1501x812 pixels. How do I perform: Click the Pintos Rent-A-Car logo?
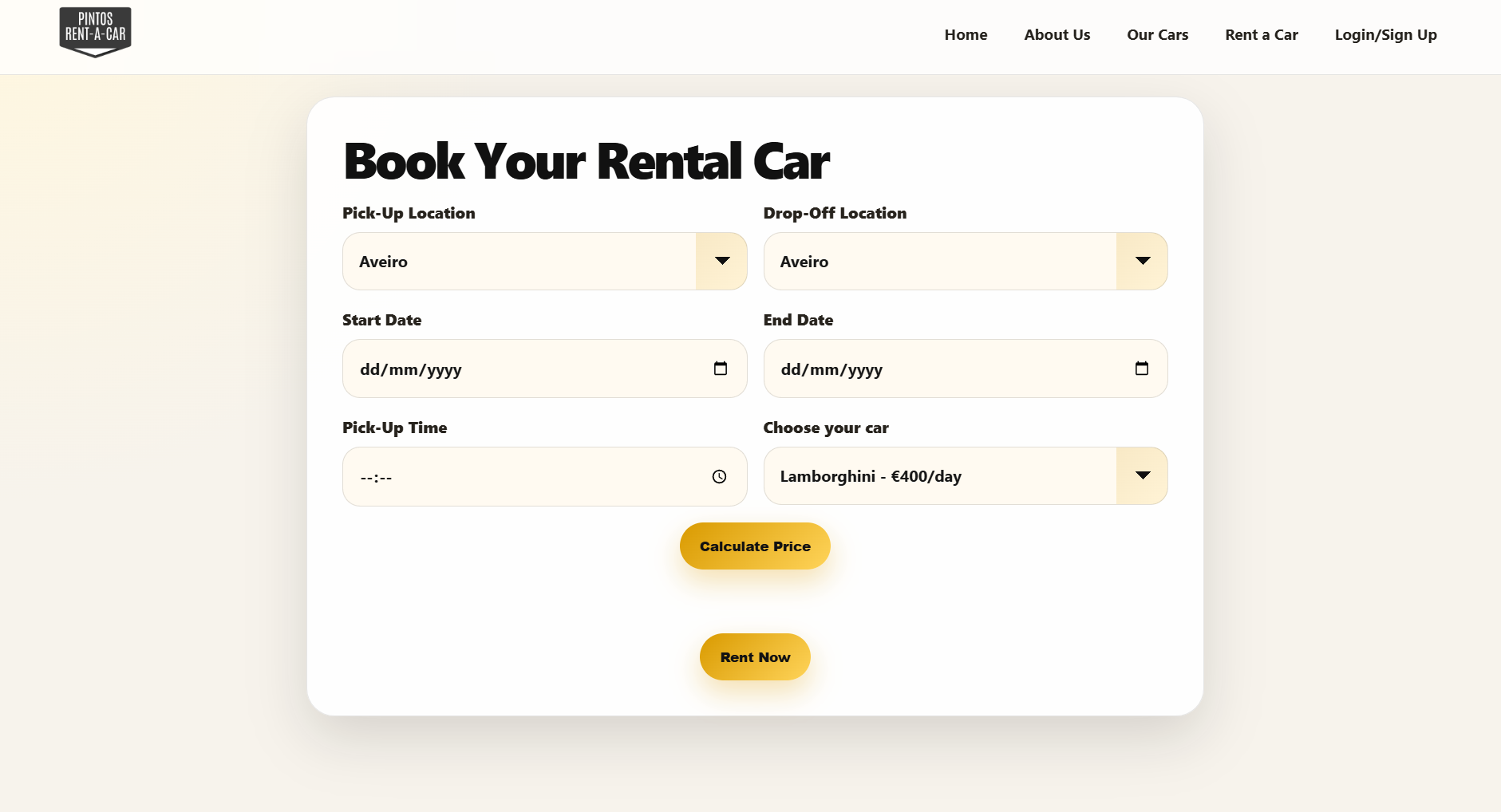95,32
